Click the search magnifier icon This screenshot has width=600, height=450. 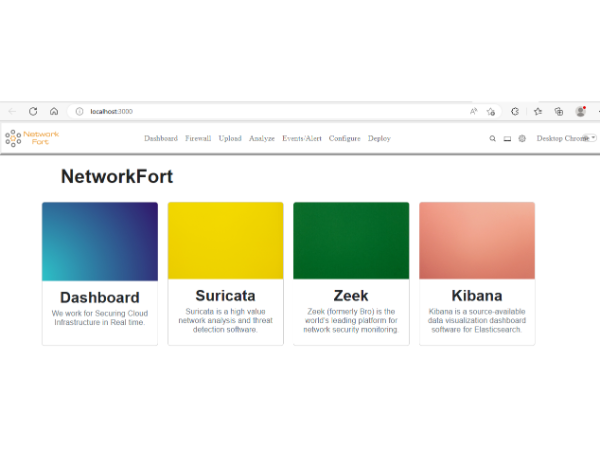pyautogui.click(x=492, y=139)
